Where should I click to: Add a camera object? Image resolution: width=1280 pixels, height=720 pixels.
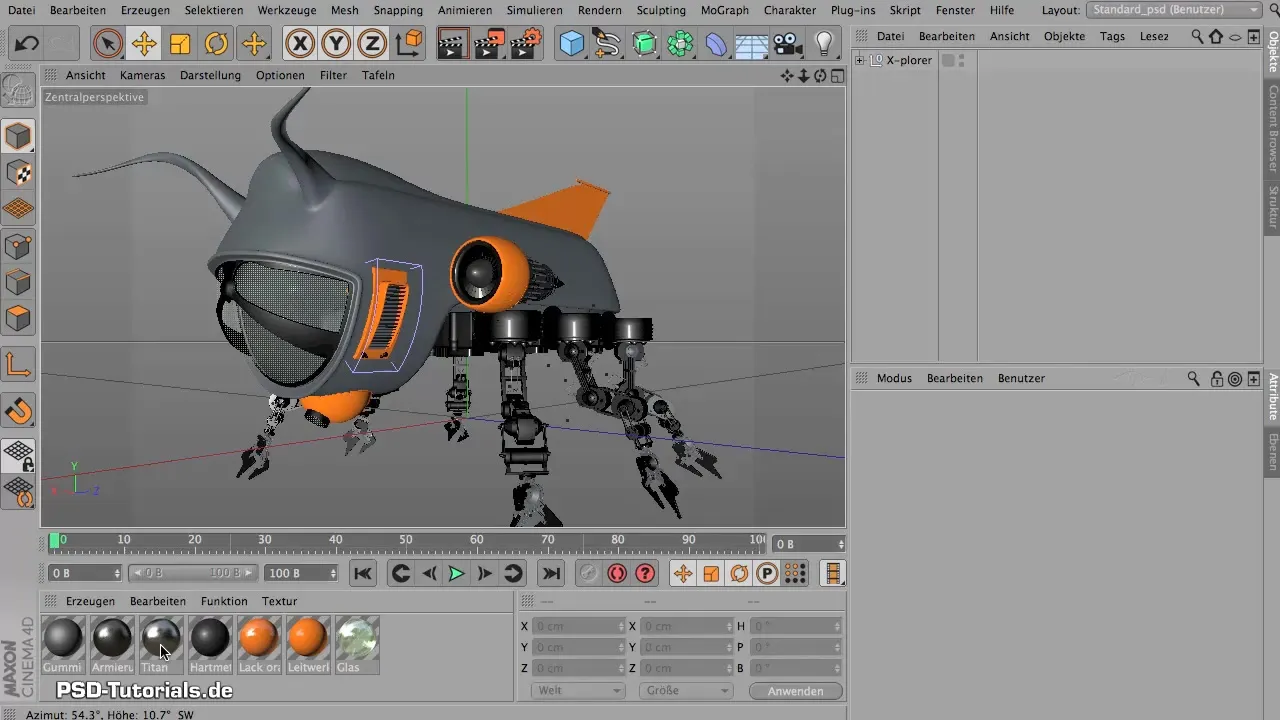(x=788, y=44)
